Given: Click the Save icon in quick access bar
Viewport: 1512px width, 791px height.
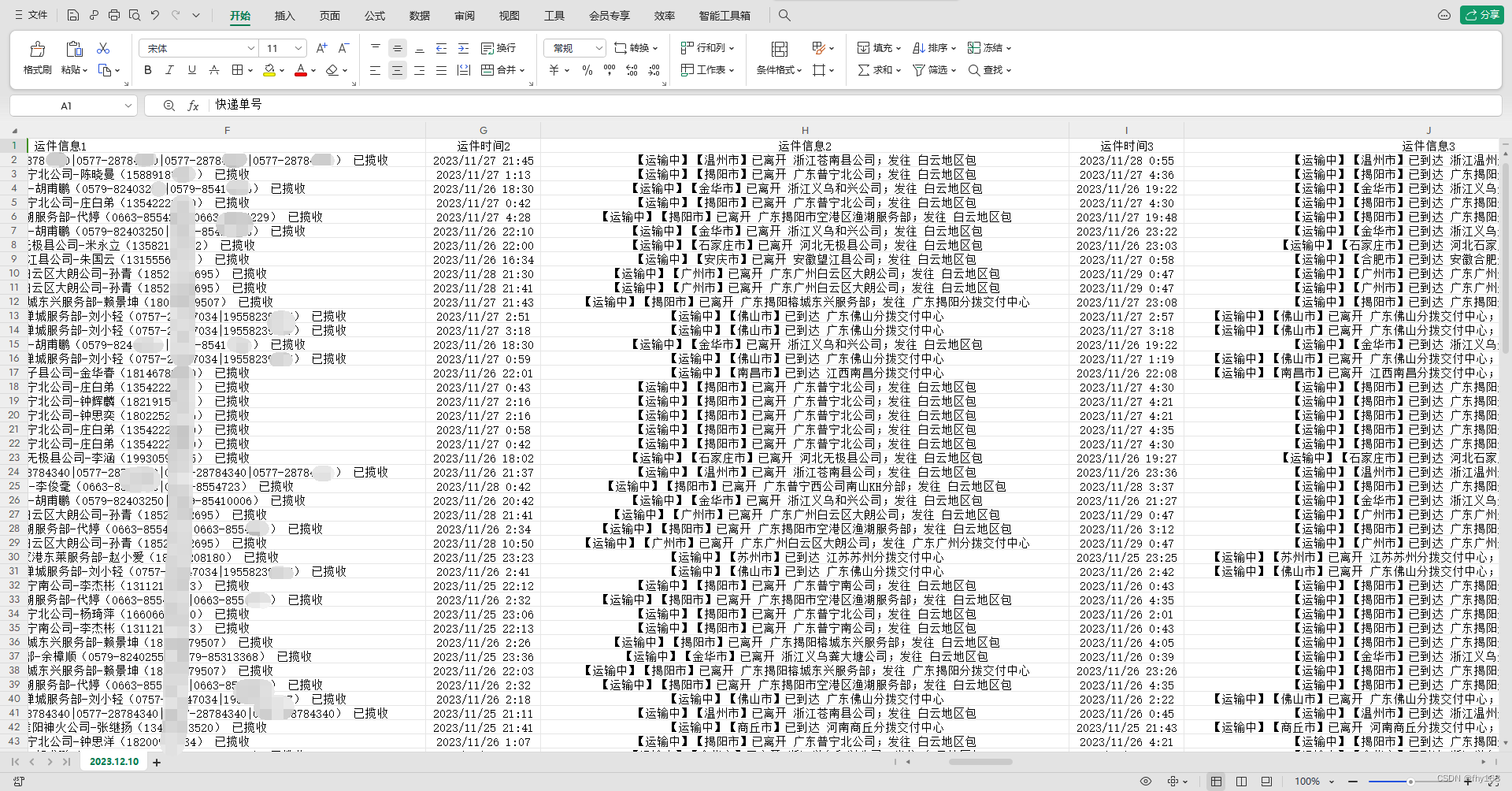Looking at the screenshot, I should pyautogui.click(x=72, y=15).
